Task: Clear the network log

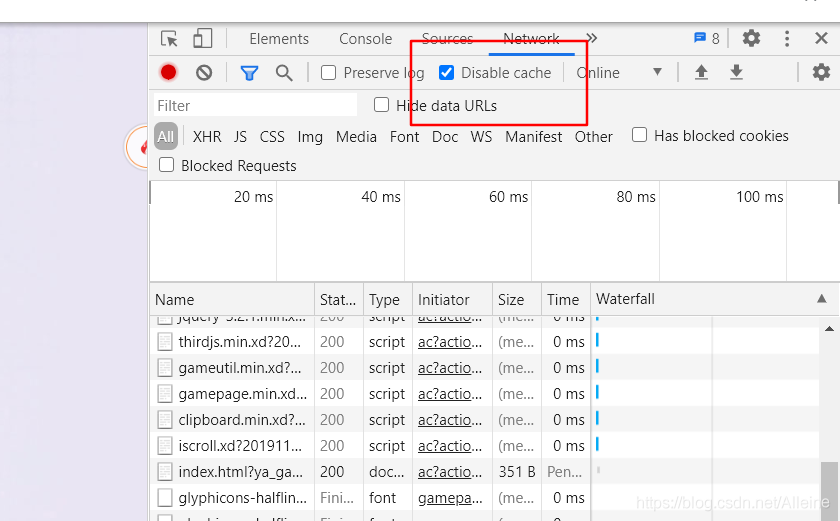Action: 204,72
